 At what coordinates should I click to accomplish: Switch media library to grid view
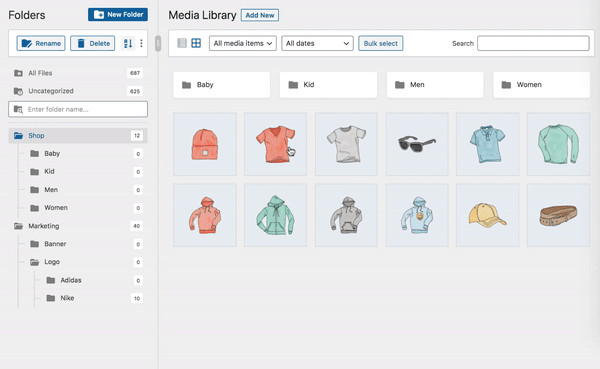tap(196, 43)
